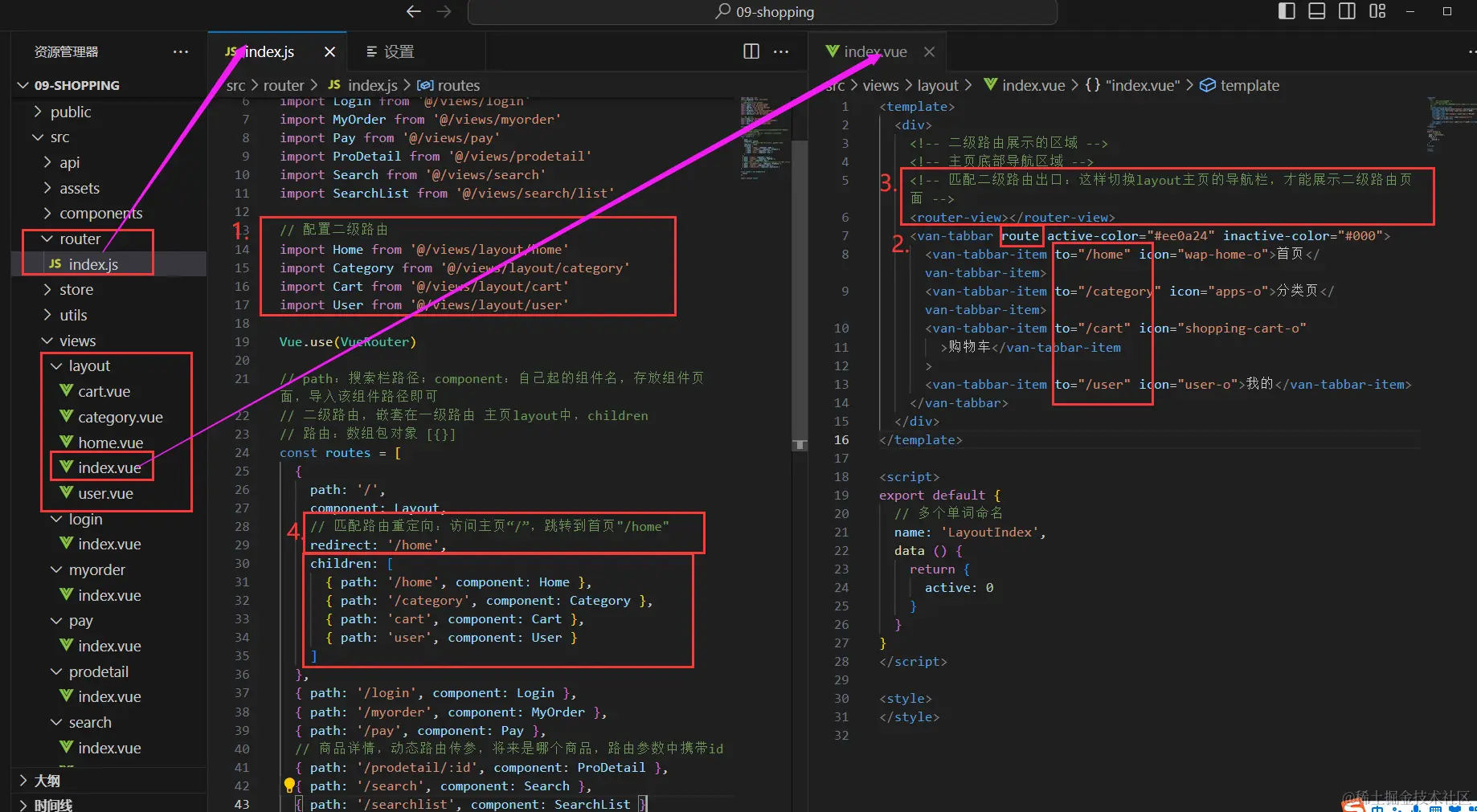The image size is (1477, 812).
Task: Open index.vue under the prodetail folder
Action: click(x=109, y=696)
